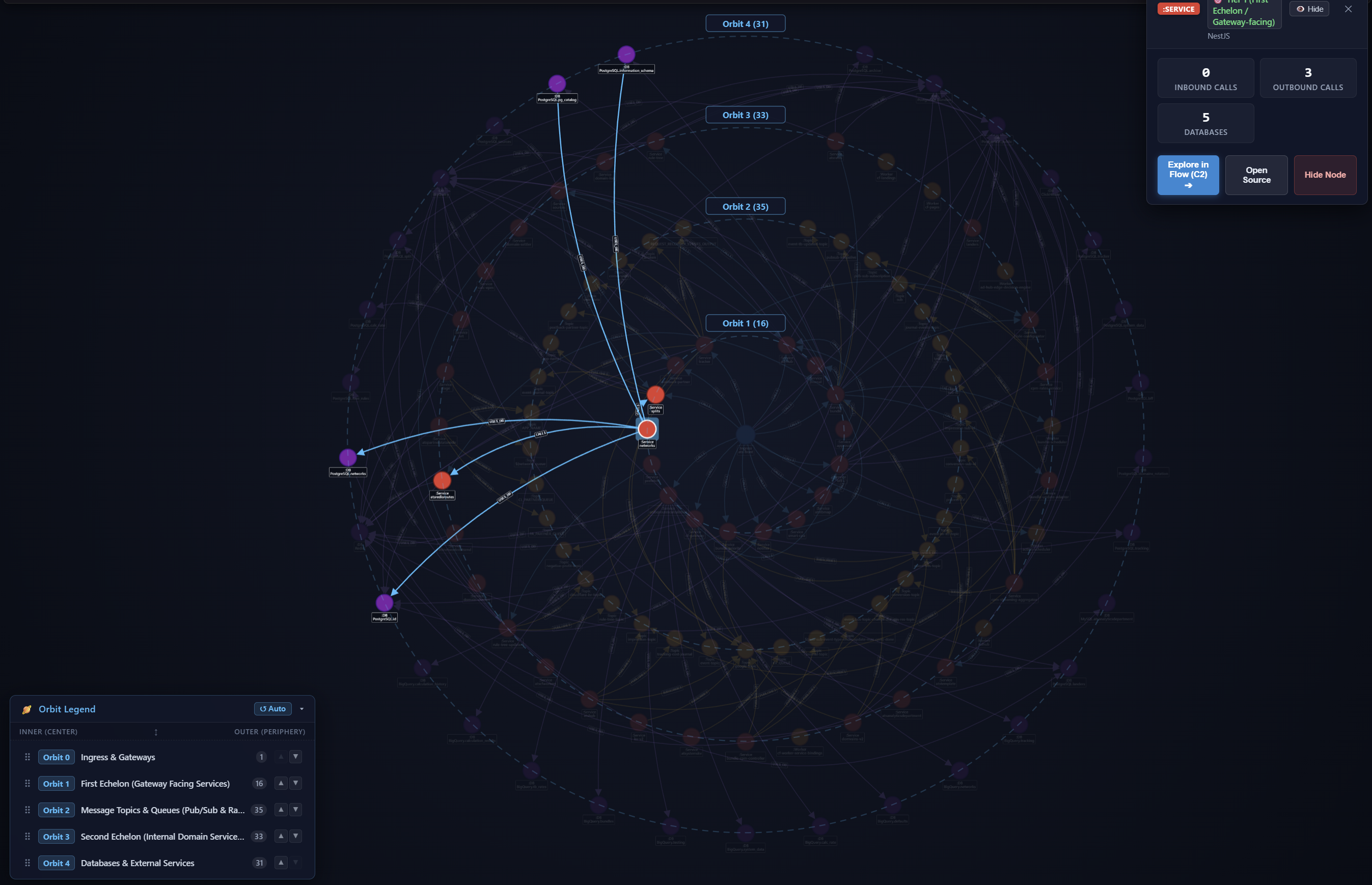
Task: Move Orbit 2 Message Topics up
Action: 281,809
